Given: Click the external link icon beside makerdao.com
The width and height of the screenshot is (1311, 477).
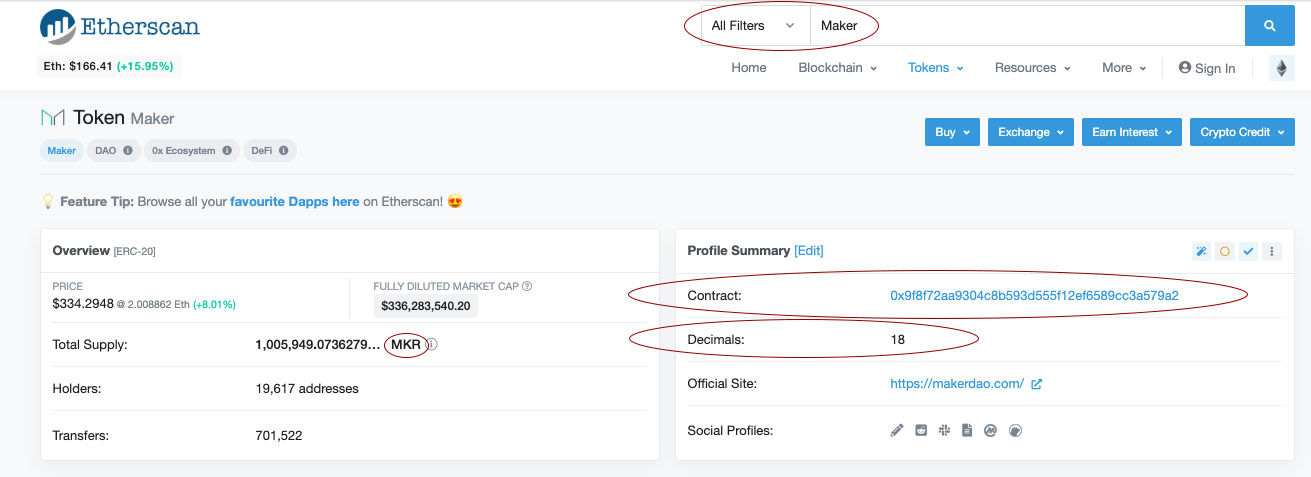Looking at the screenshot, I should coord(1036,384).
